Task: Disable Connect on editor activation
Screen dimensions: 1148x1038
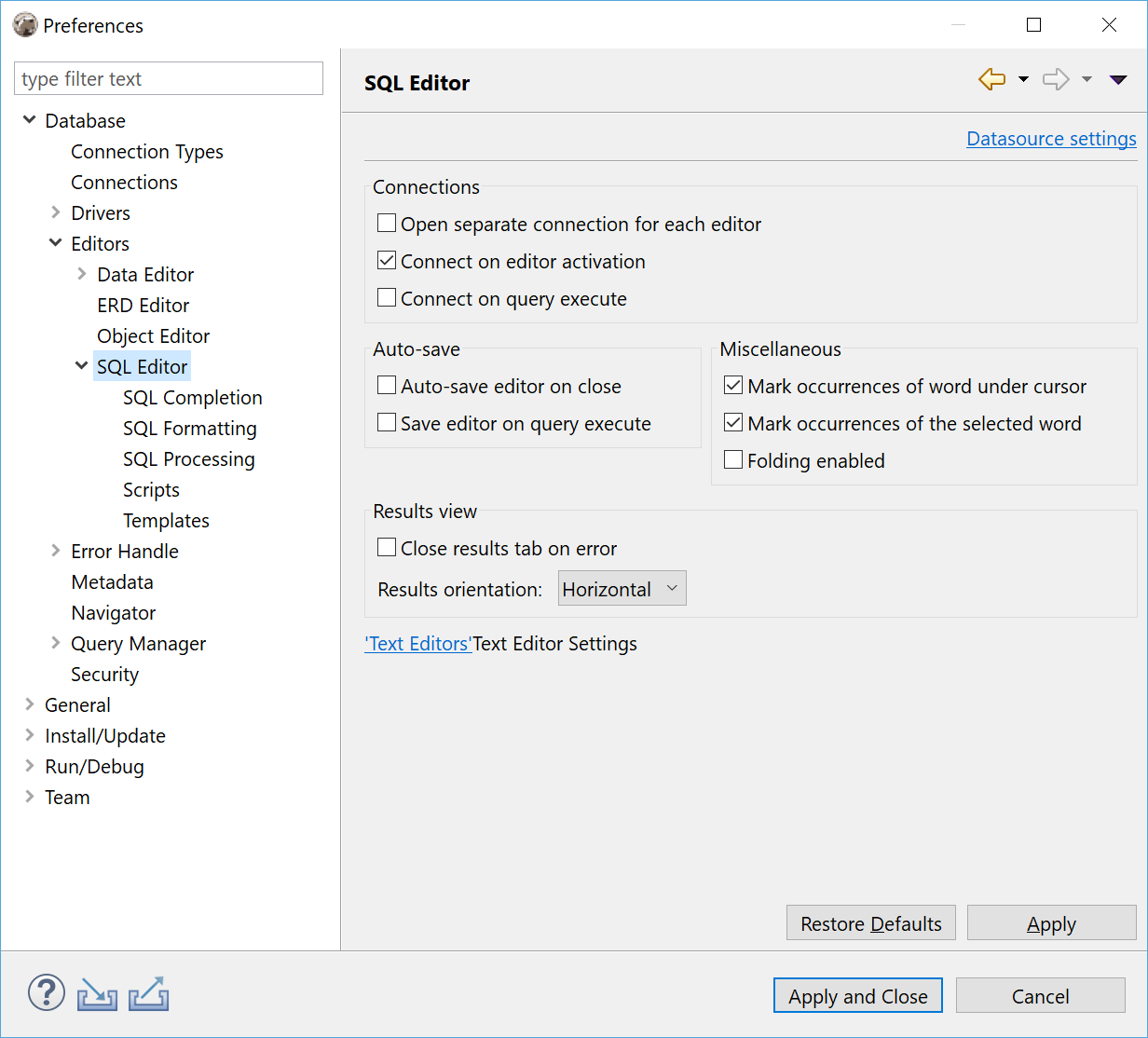Action: pyautogui.click(x=387, y=260)
